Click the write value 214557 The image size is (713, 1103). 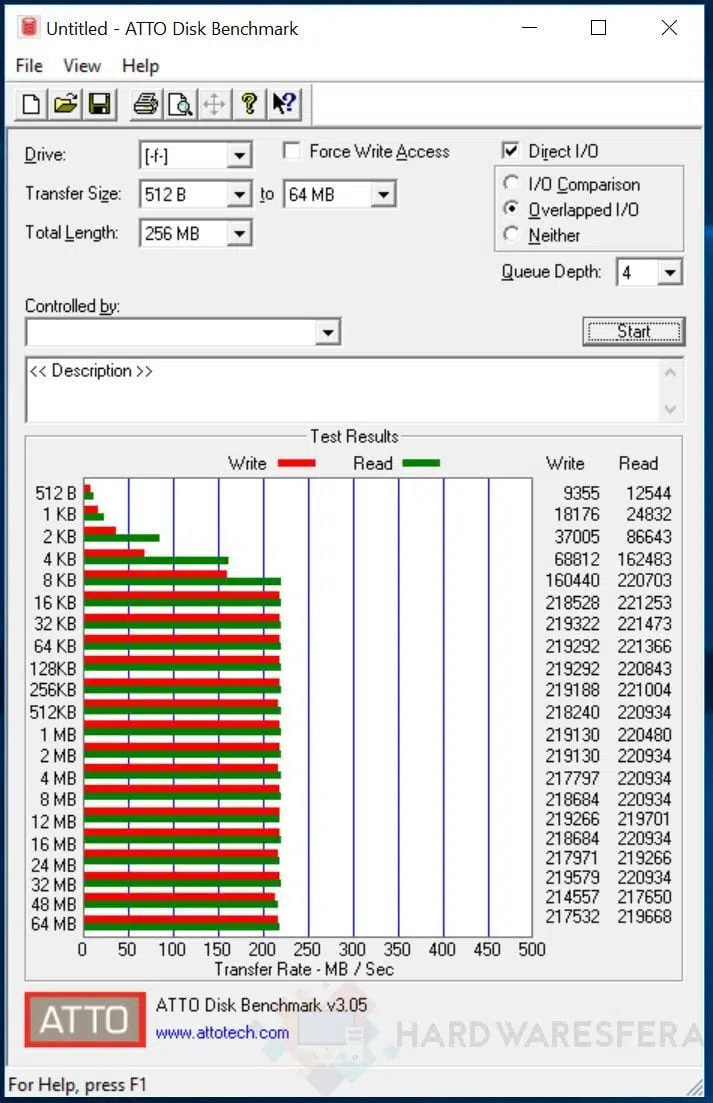pos(572,897)
